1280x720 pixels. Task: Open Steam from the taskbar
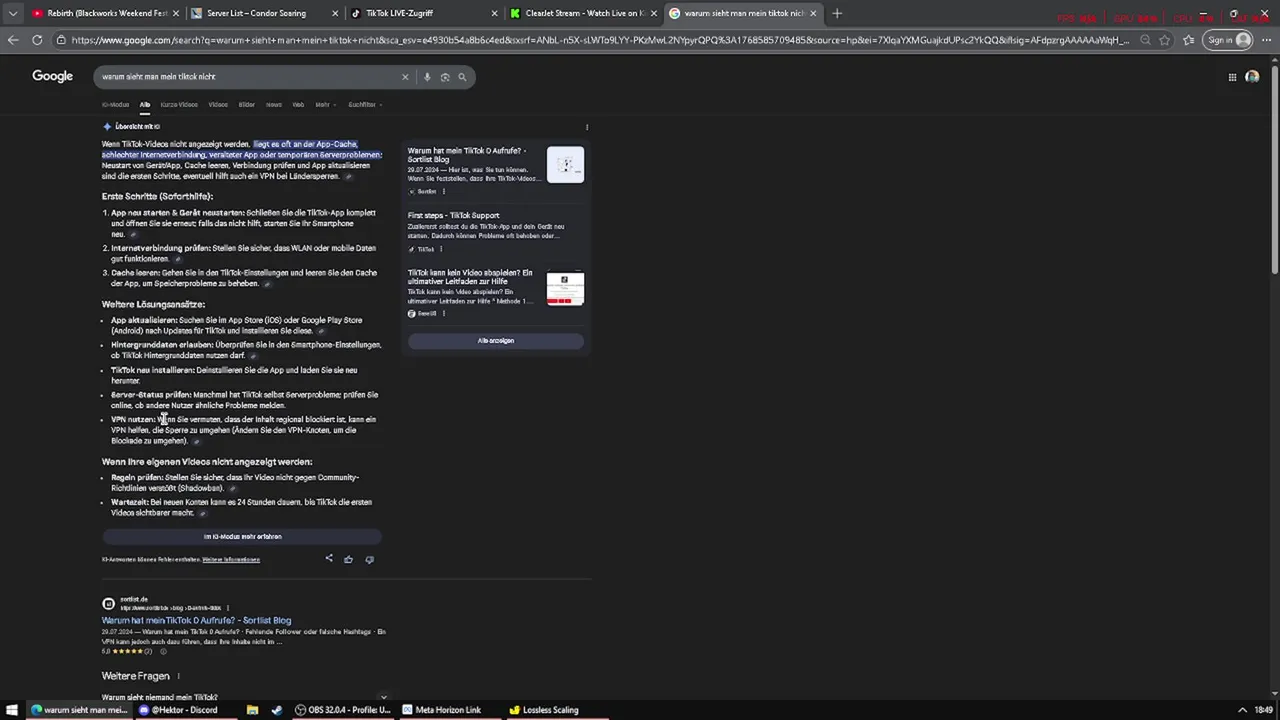[x=277, y=710]
